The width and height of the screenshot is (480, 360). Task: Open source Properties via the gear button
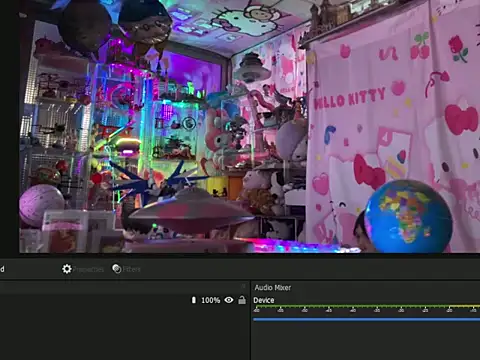83,269
